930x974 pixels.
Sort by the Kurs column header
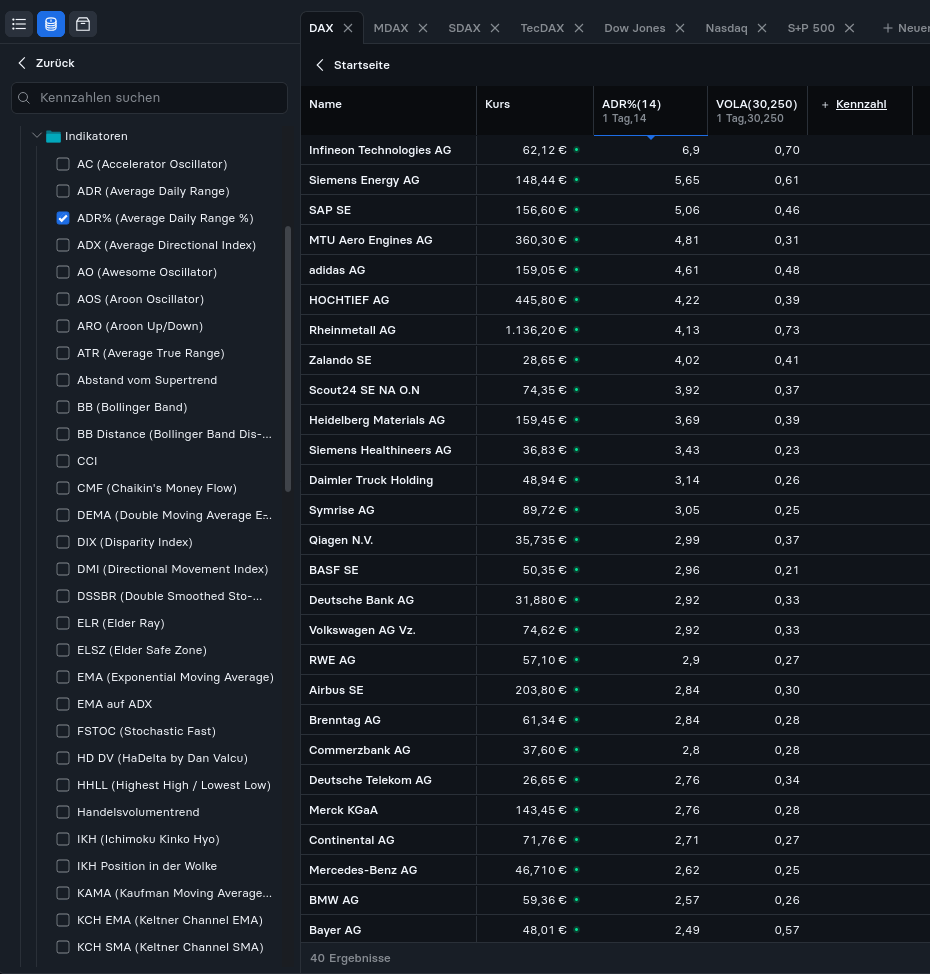534,111
